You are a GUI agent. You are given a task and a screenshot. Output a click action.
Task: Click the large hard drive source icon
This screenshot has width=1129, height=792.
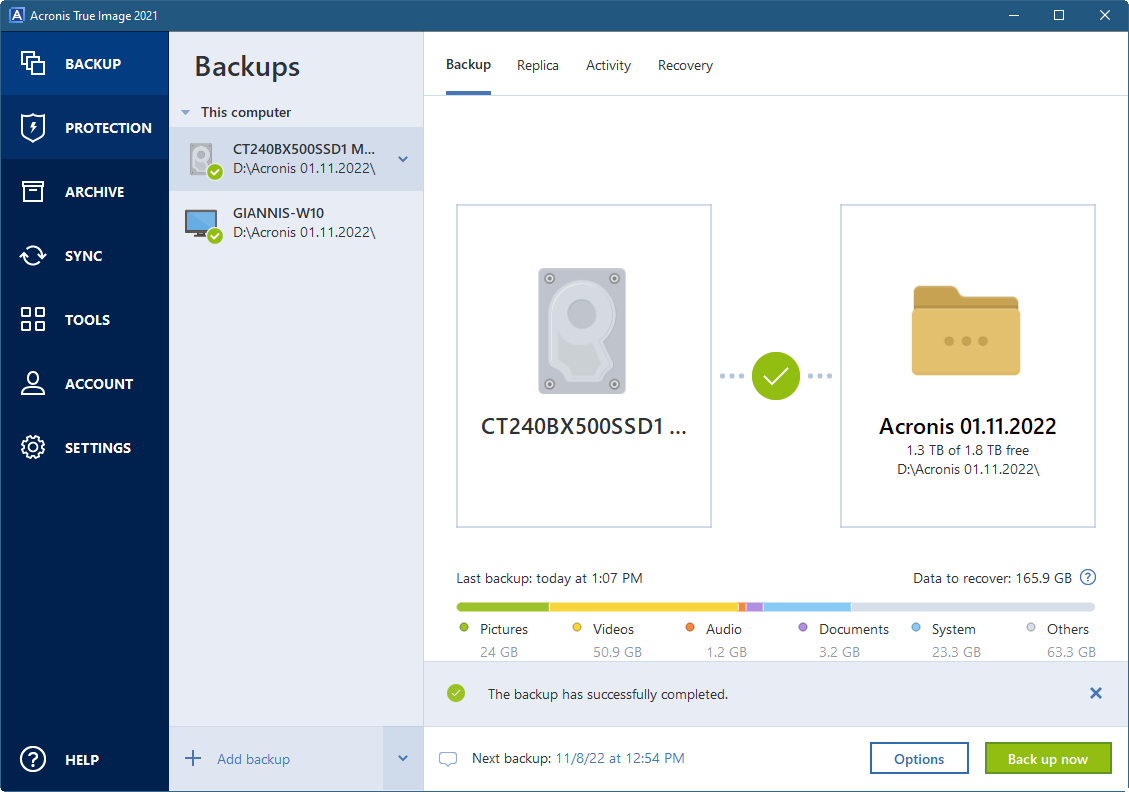coord(582,331)
